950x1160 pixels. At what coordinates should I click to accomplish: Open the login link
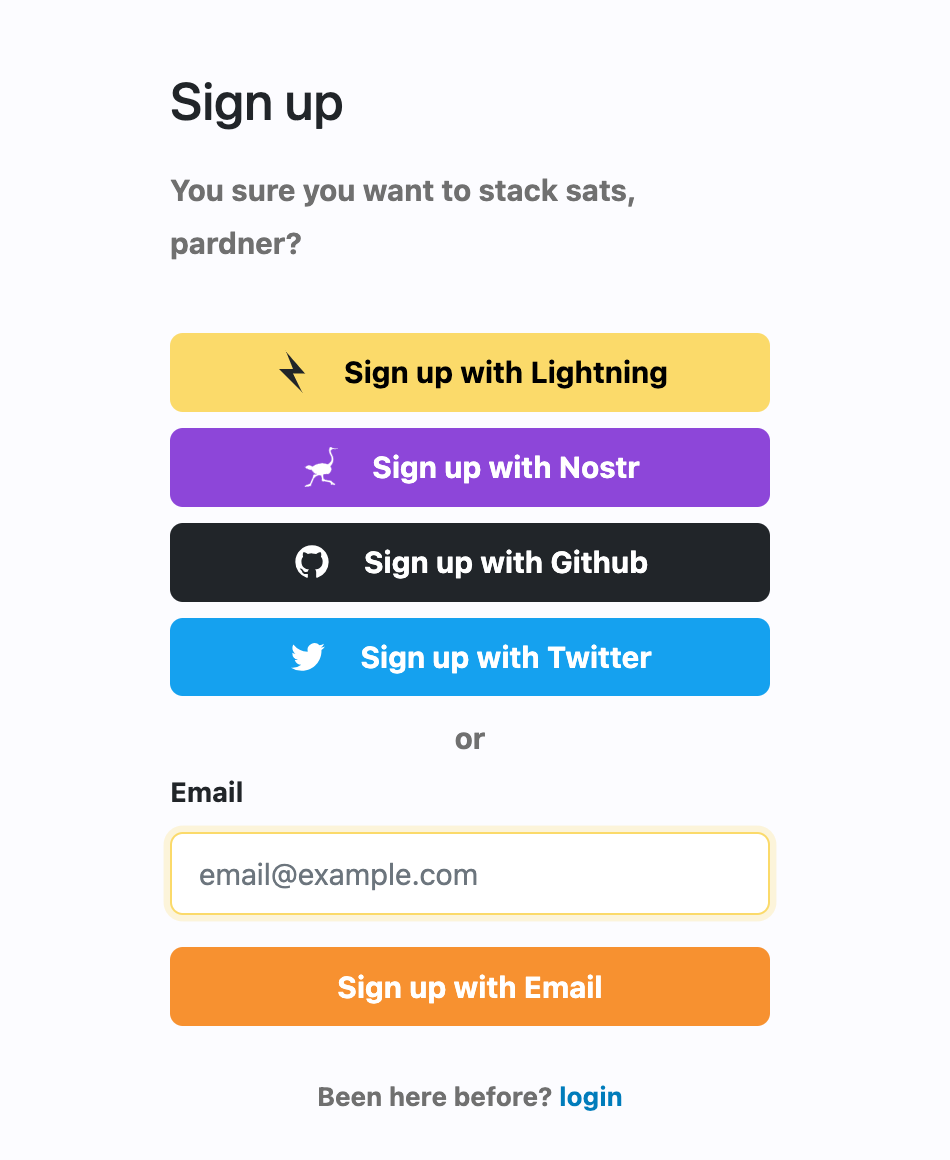tap(591, 1097)
